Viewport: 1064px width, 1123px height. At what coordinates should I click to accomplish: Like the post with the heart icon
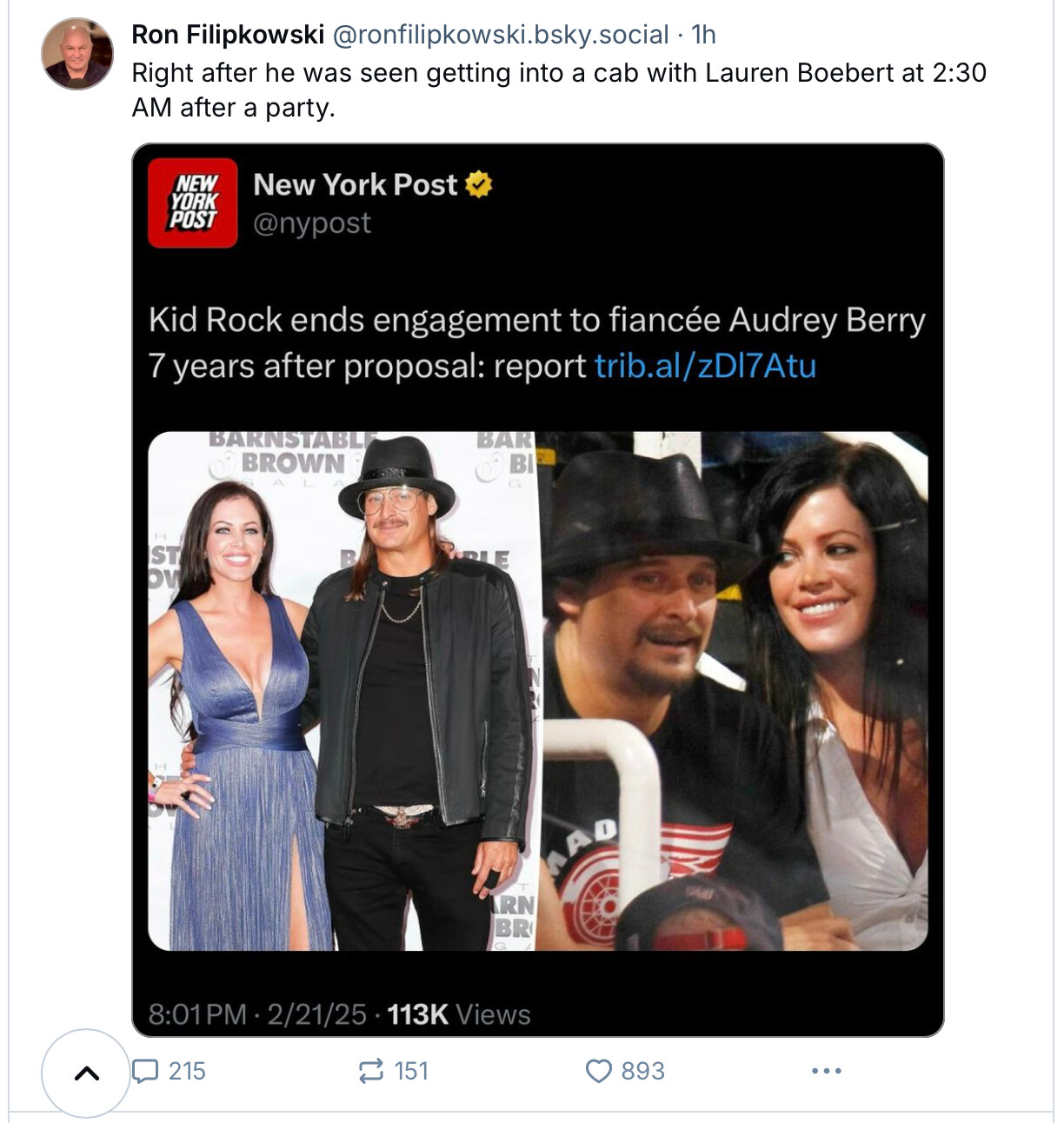[599, 1070]
